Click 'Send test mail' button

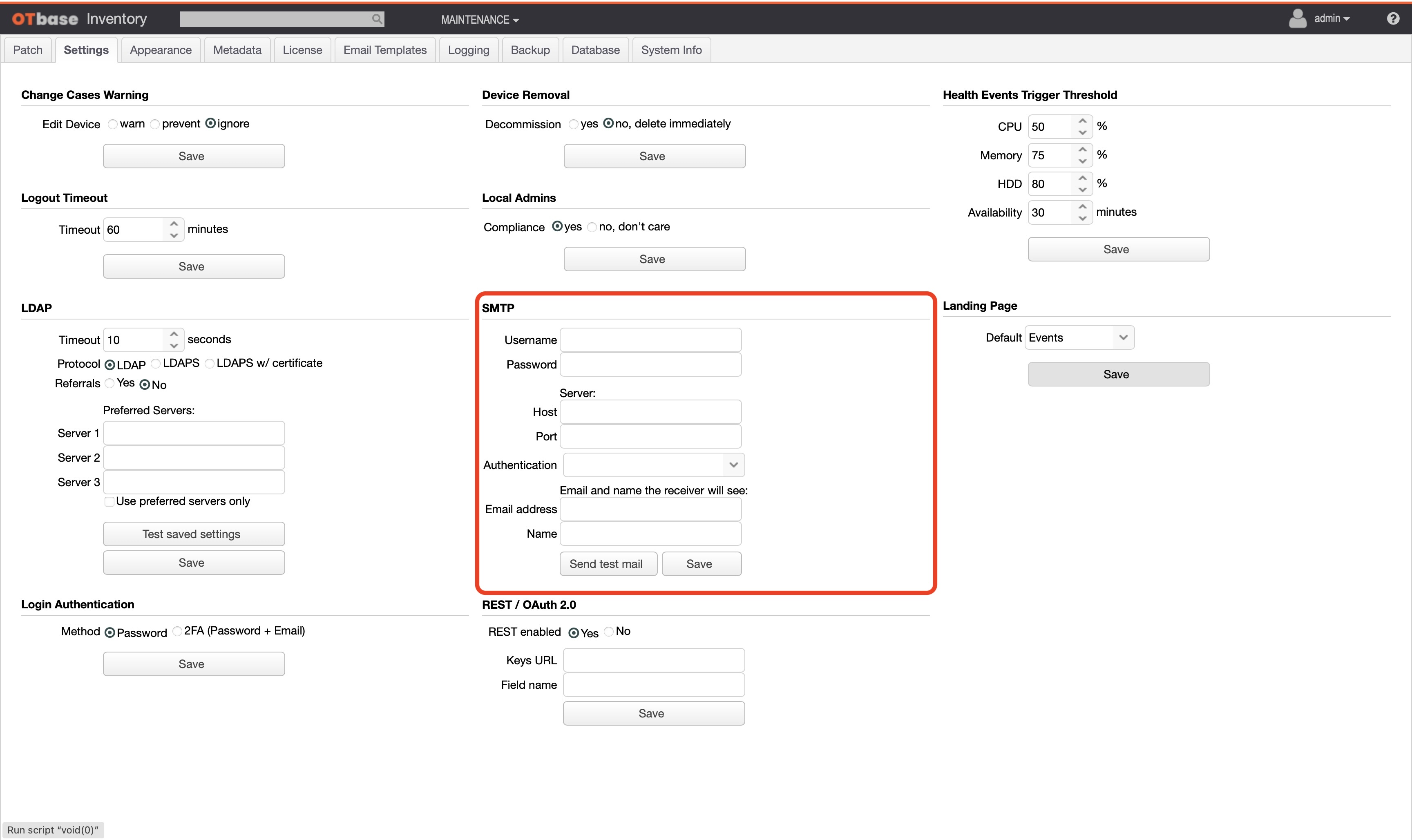coord(608,564)
